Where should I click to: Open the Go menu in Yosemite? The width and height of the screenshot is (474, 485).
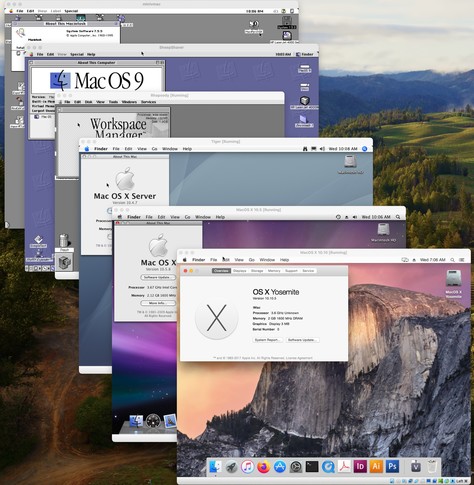252,260
